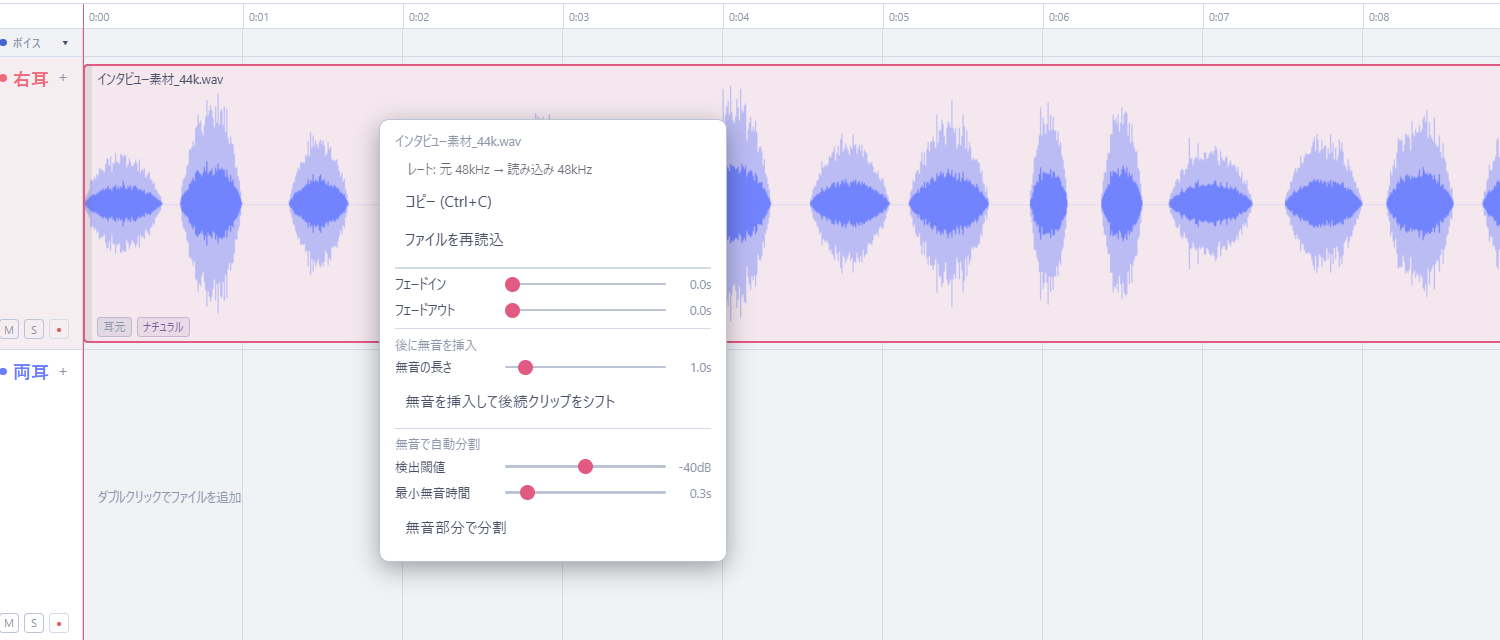Arm recording on the 両耳 track

[59, 624]
